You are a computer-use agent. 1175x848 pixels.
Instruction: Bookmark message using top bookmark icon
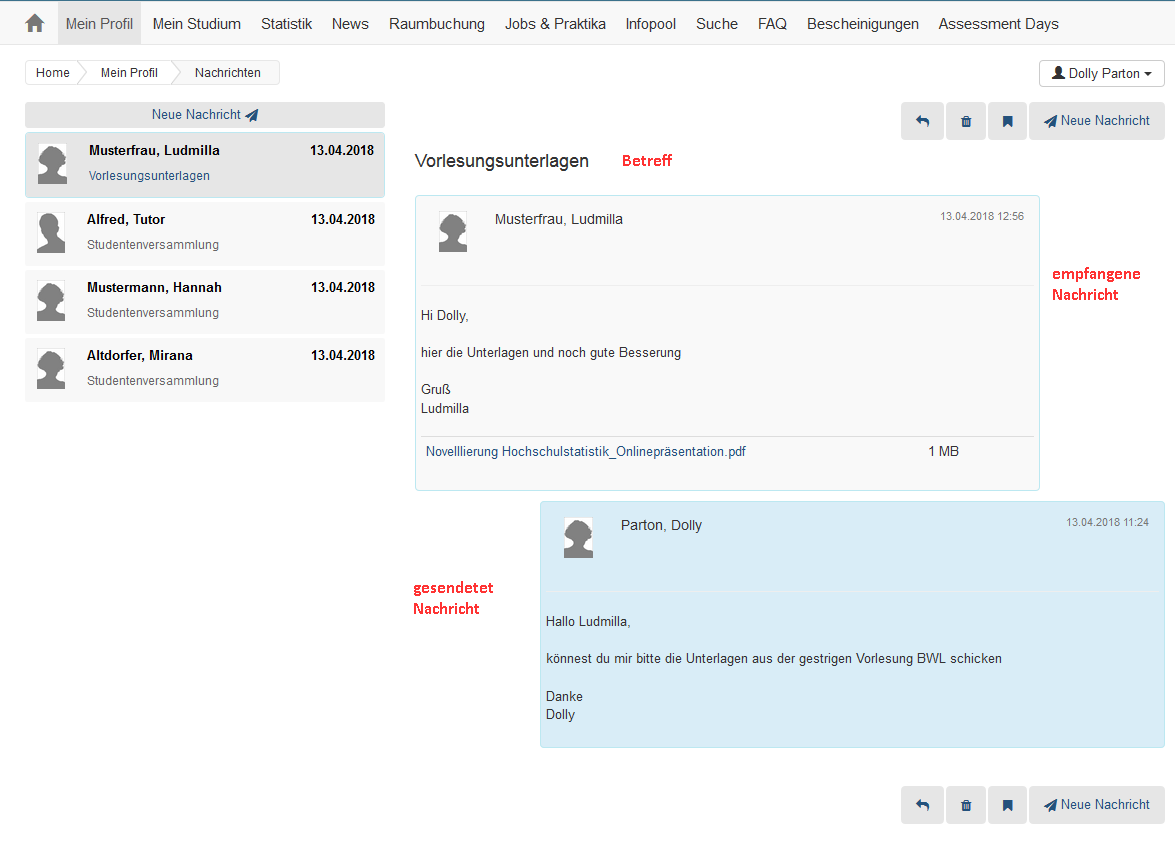point(1007,121)
